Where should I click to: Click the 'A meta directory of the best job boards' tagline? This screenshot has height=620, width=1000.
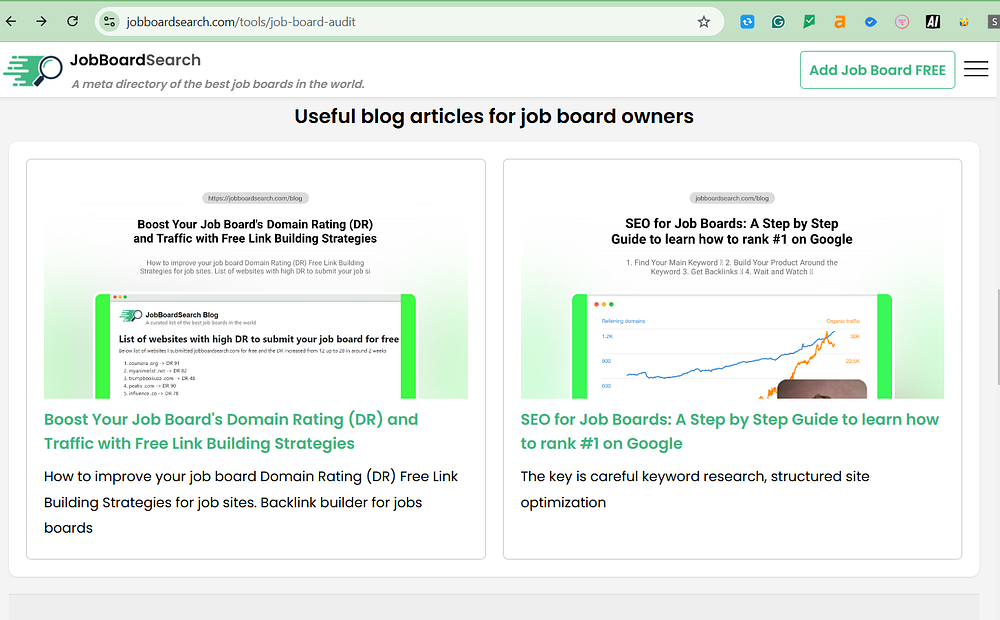point(218,84)
